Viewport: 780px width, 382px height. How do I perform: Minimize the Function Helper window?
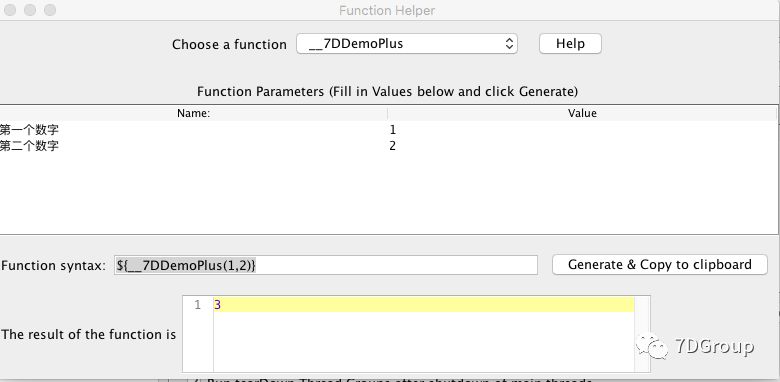(30, 10)
